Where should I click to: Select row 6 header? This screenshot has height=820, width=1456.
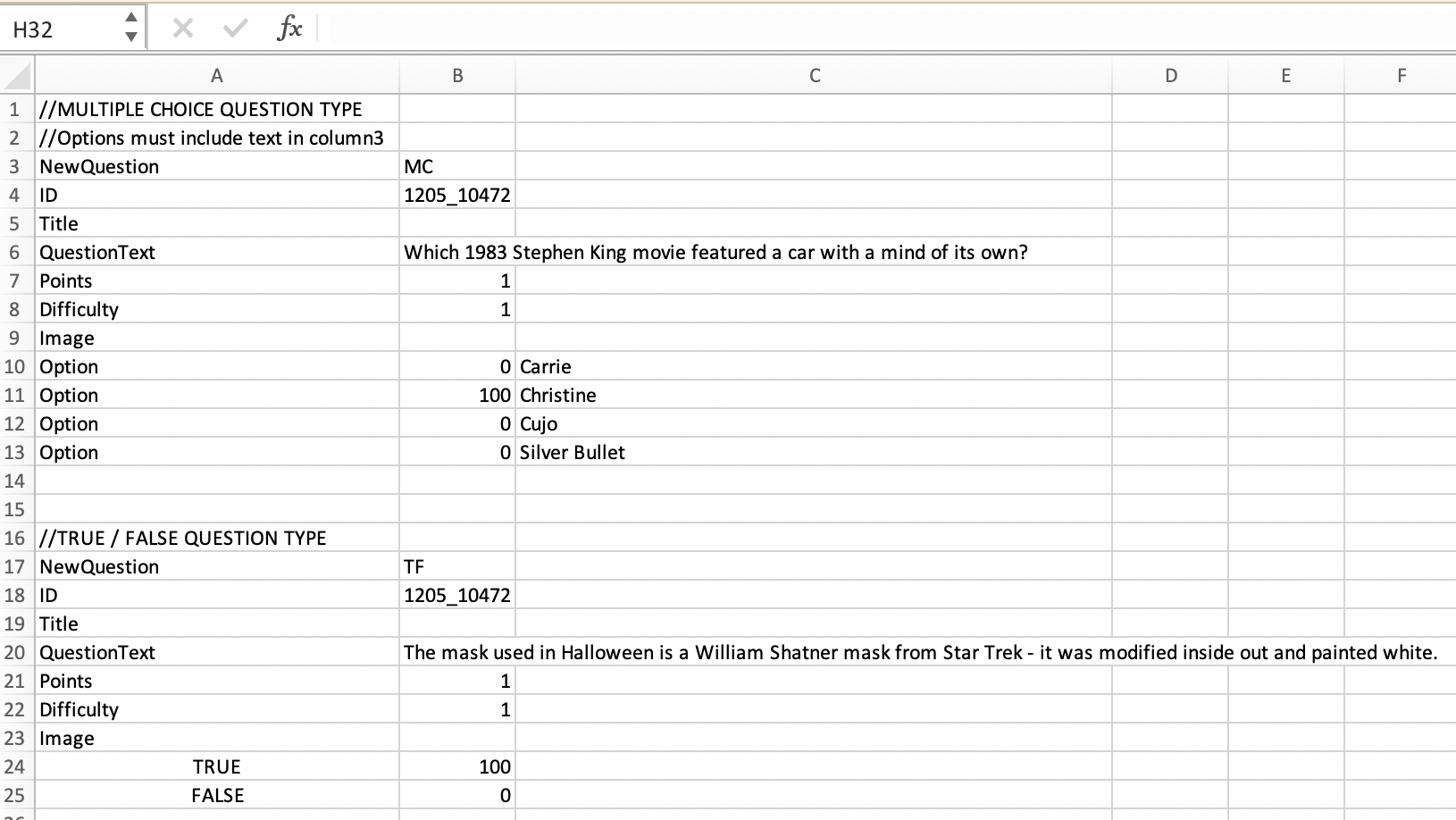(x=17, y=252)
